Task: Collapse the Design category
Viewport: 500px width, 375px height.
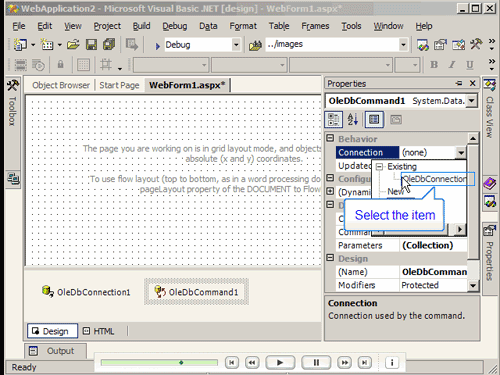Action: [330, 258]
